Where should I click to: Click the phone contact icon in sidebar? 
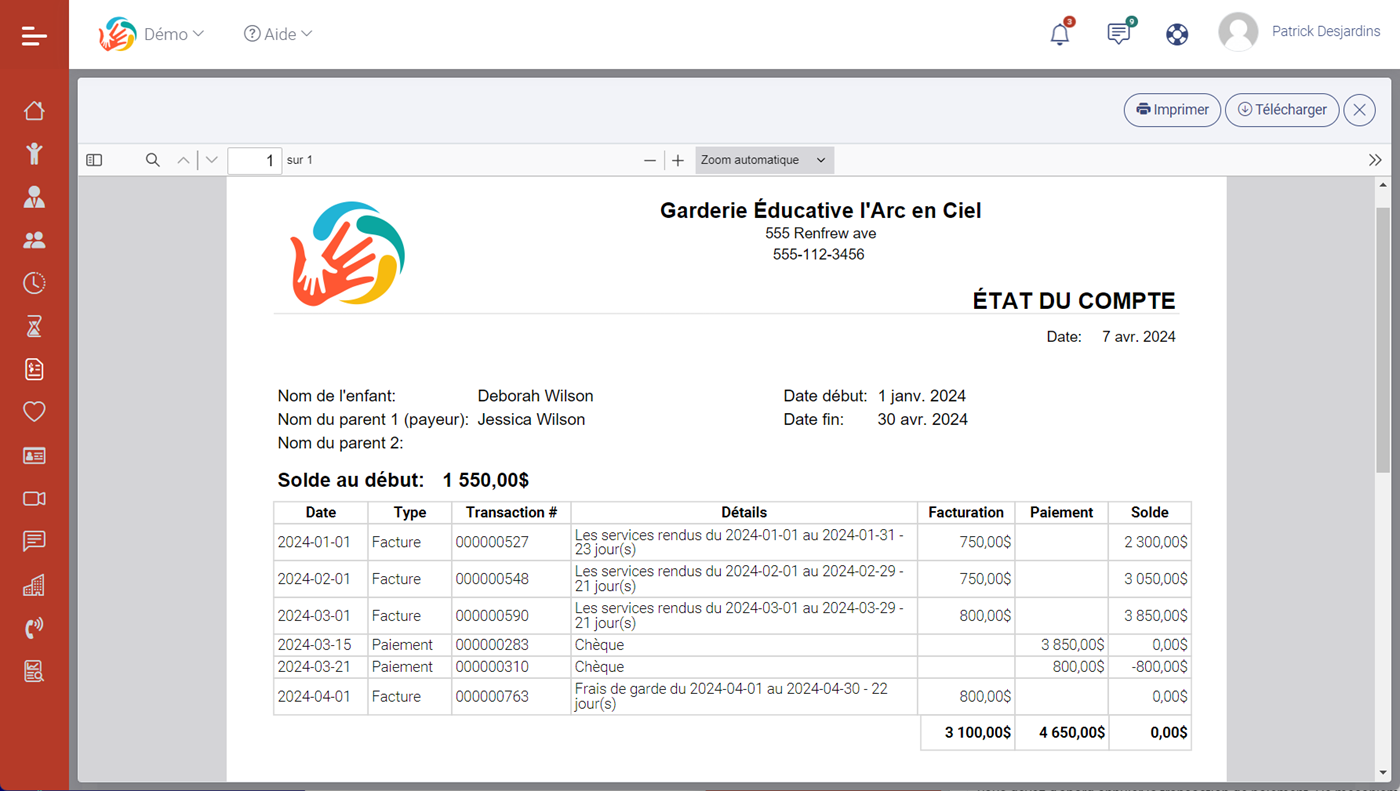tap(34, 627)
